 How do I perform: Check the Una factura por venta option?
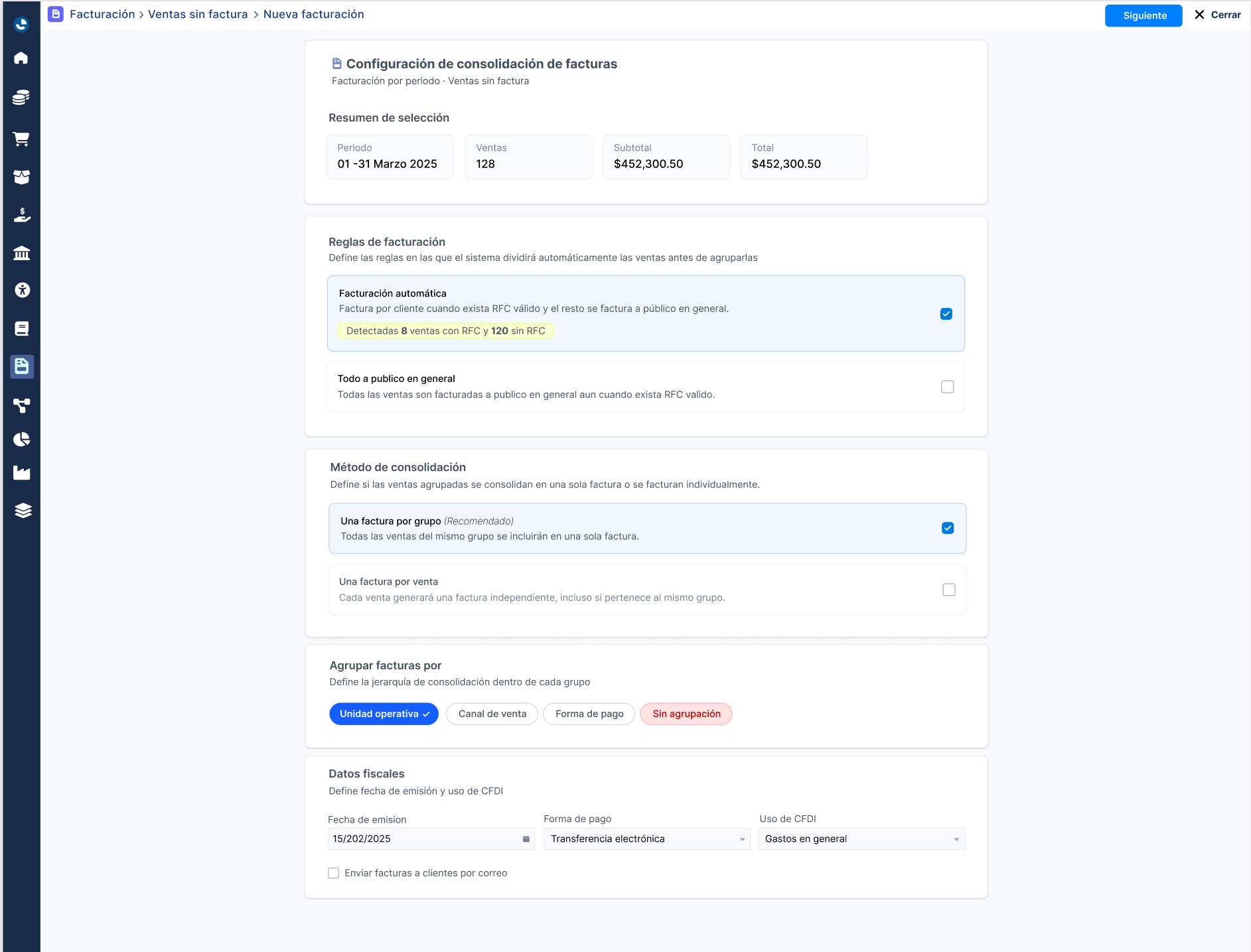click(x=949, y=590)
